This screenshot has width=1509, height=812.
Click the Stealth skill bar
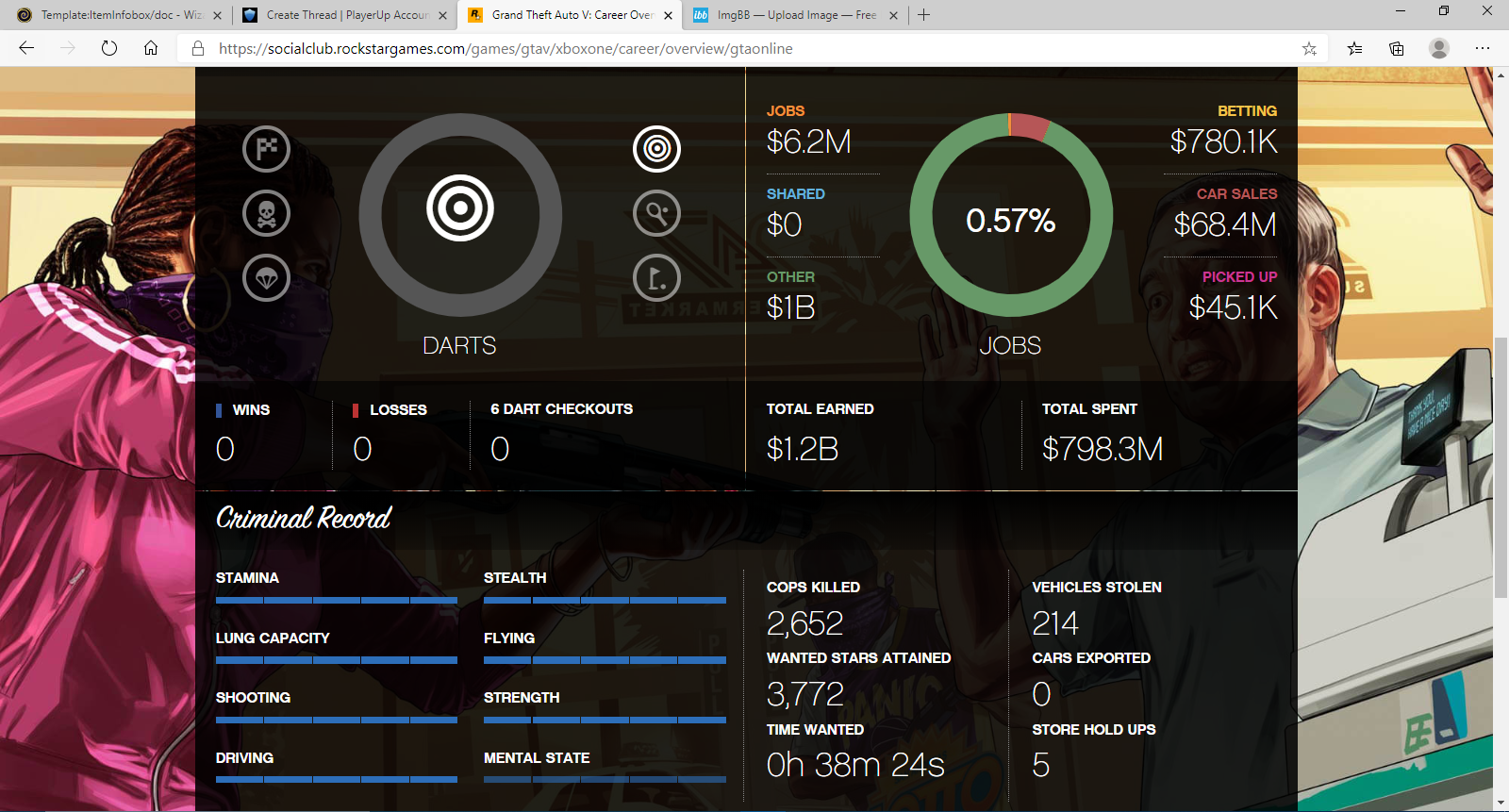coord(605,600)
